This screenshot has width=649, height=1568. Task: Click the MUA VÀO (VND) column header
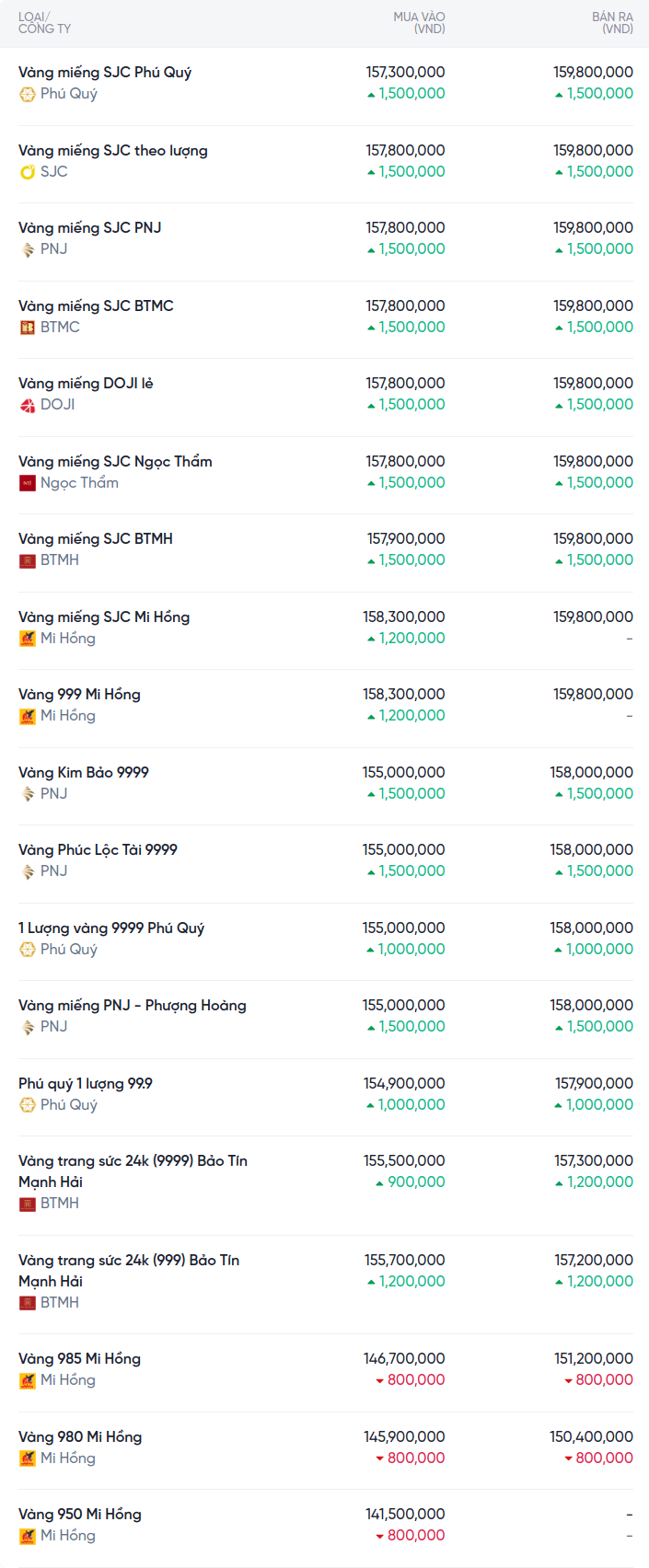(419, 23)
